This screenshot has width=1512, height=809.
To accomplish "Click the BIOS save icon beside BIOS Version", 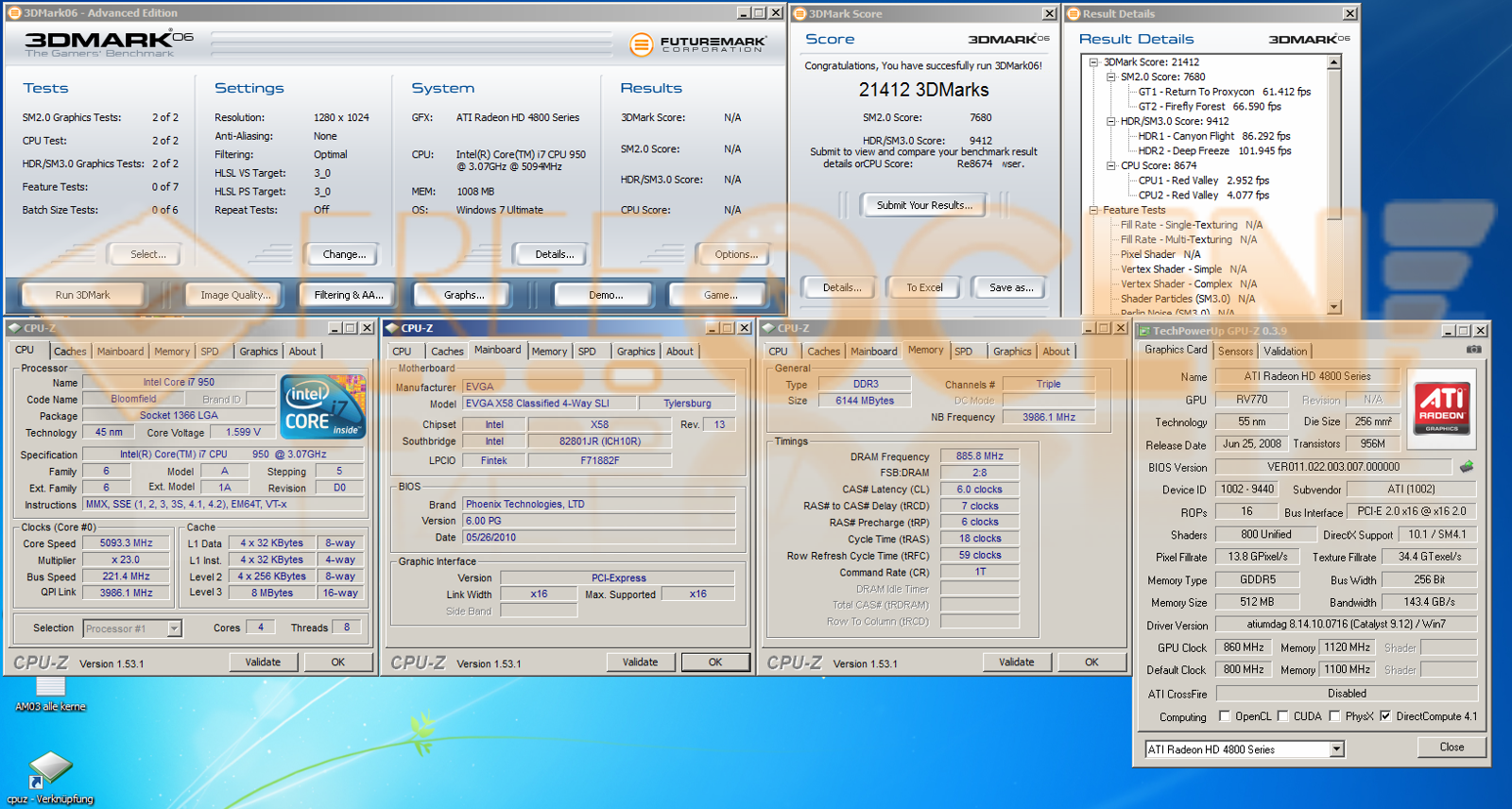I will [x=1467, y=466].
